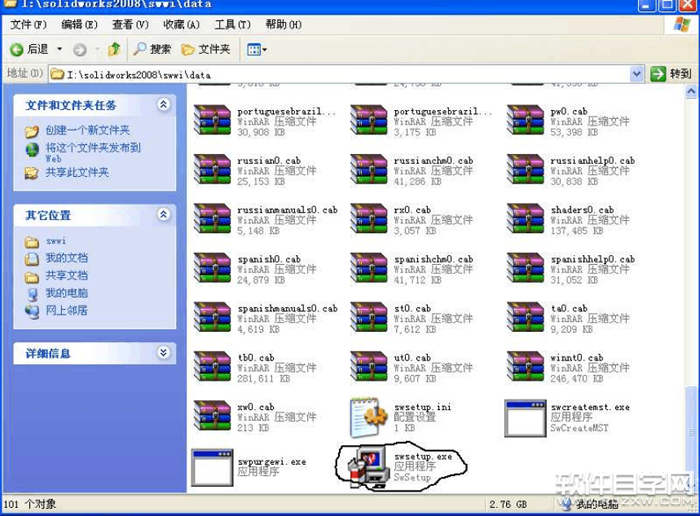Click the swsetup.exe file name
Viewport: 700px width, 516px height.
[423, 457]
